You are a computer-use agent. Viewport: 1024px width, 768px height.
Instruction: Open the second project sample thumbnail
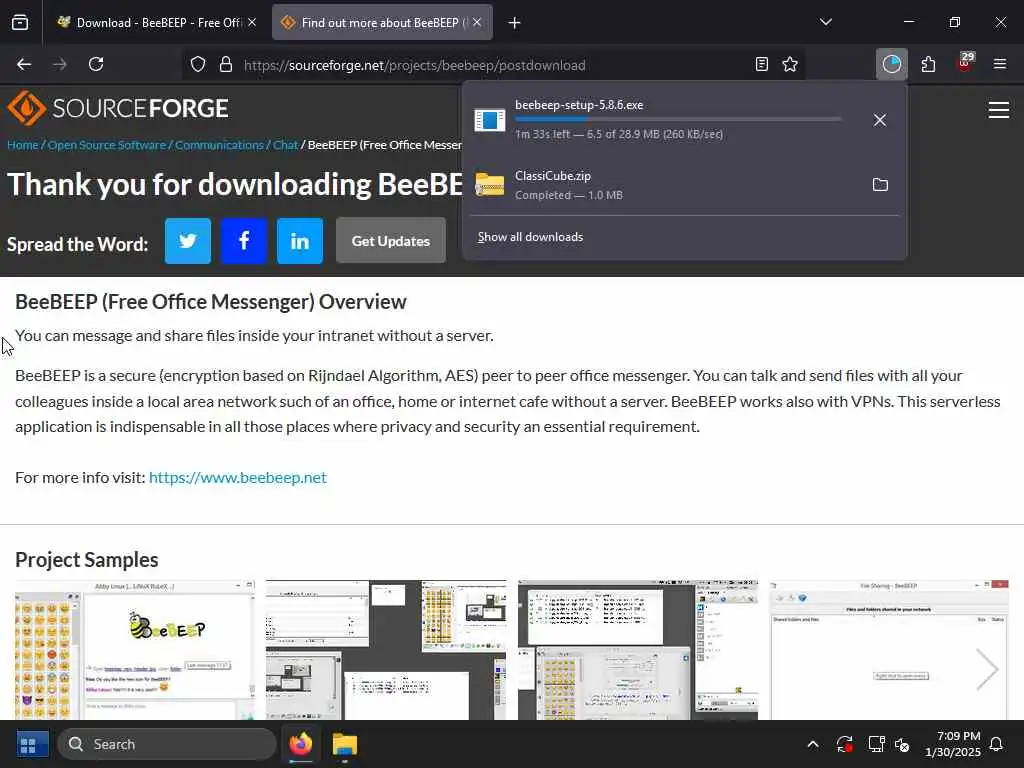(386, 650)
